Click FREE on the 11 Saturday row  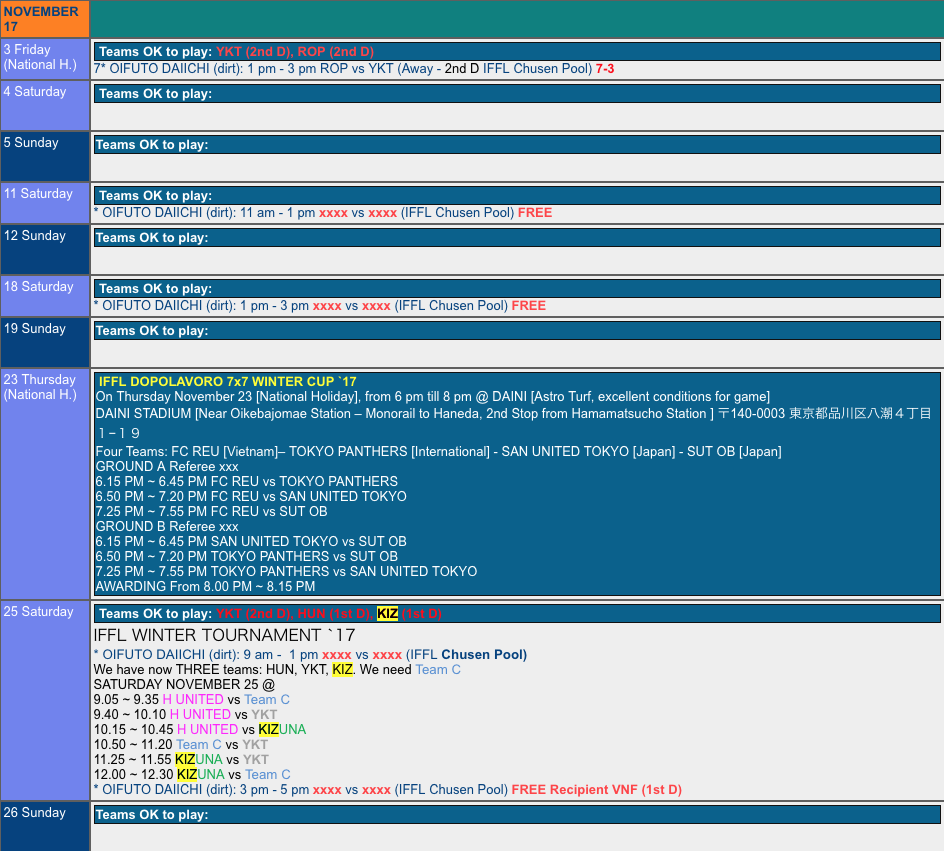[535, 213]
